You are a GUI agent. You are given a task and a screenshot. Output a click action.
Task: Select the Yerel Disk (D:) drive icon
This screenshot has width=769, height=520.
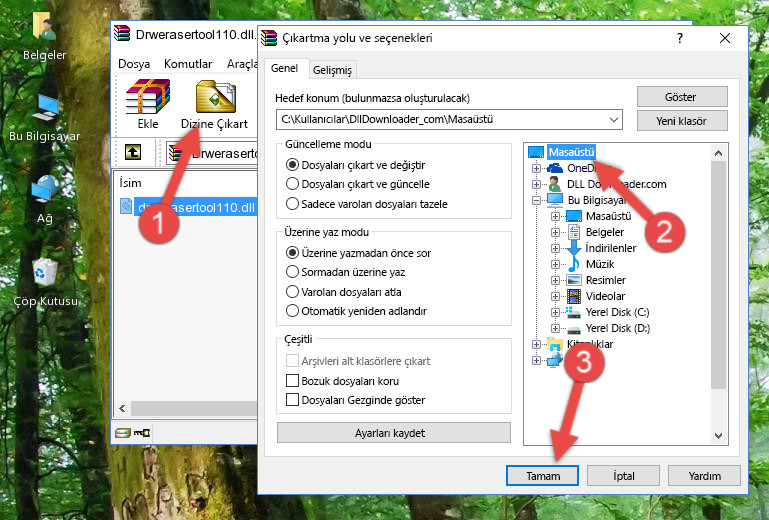pyautogui.click(x=573, y=329)
